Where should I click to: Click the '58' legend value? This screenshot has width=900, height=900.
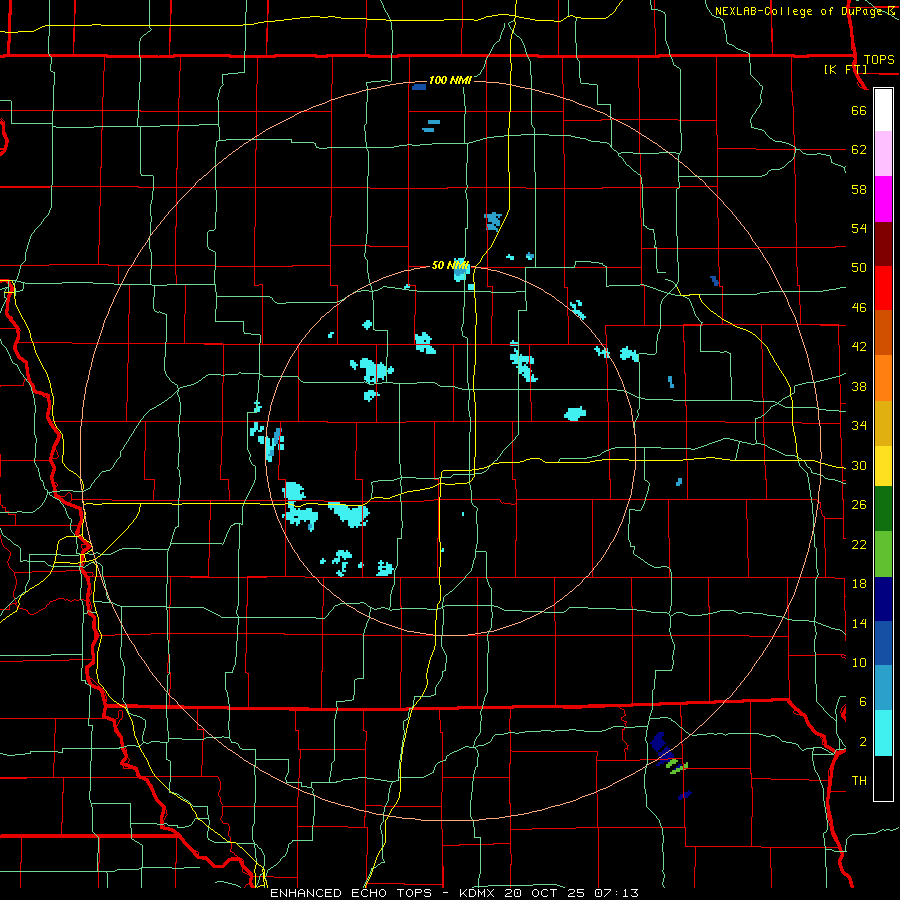(x=859, y=189)
